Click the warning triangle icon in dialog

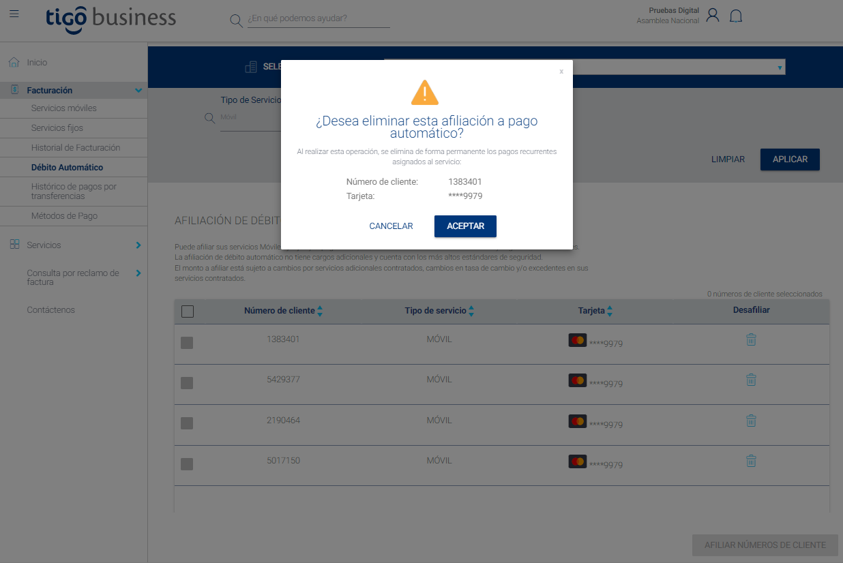(x=425, y=92)
